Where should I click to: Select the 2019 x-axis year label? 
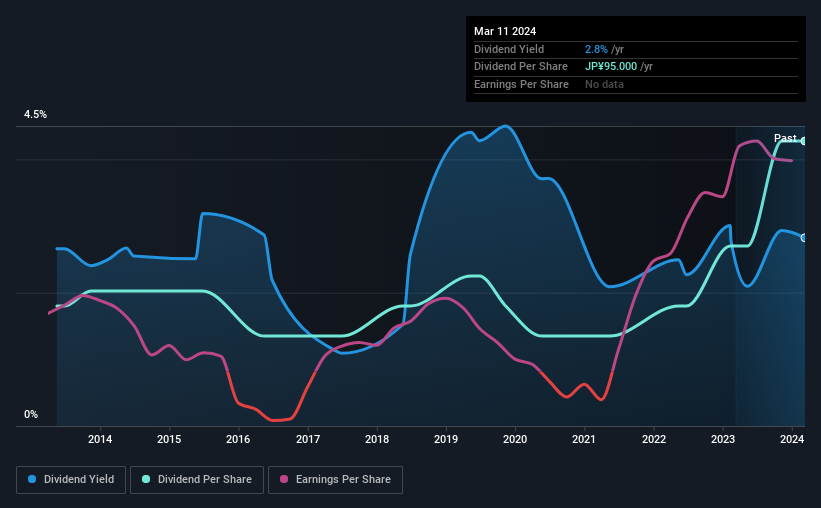click(446, 439)
